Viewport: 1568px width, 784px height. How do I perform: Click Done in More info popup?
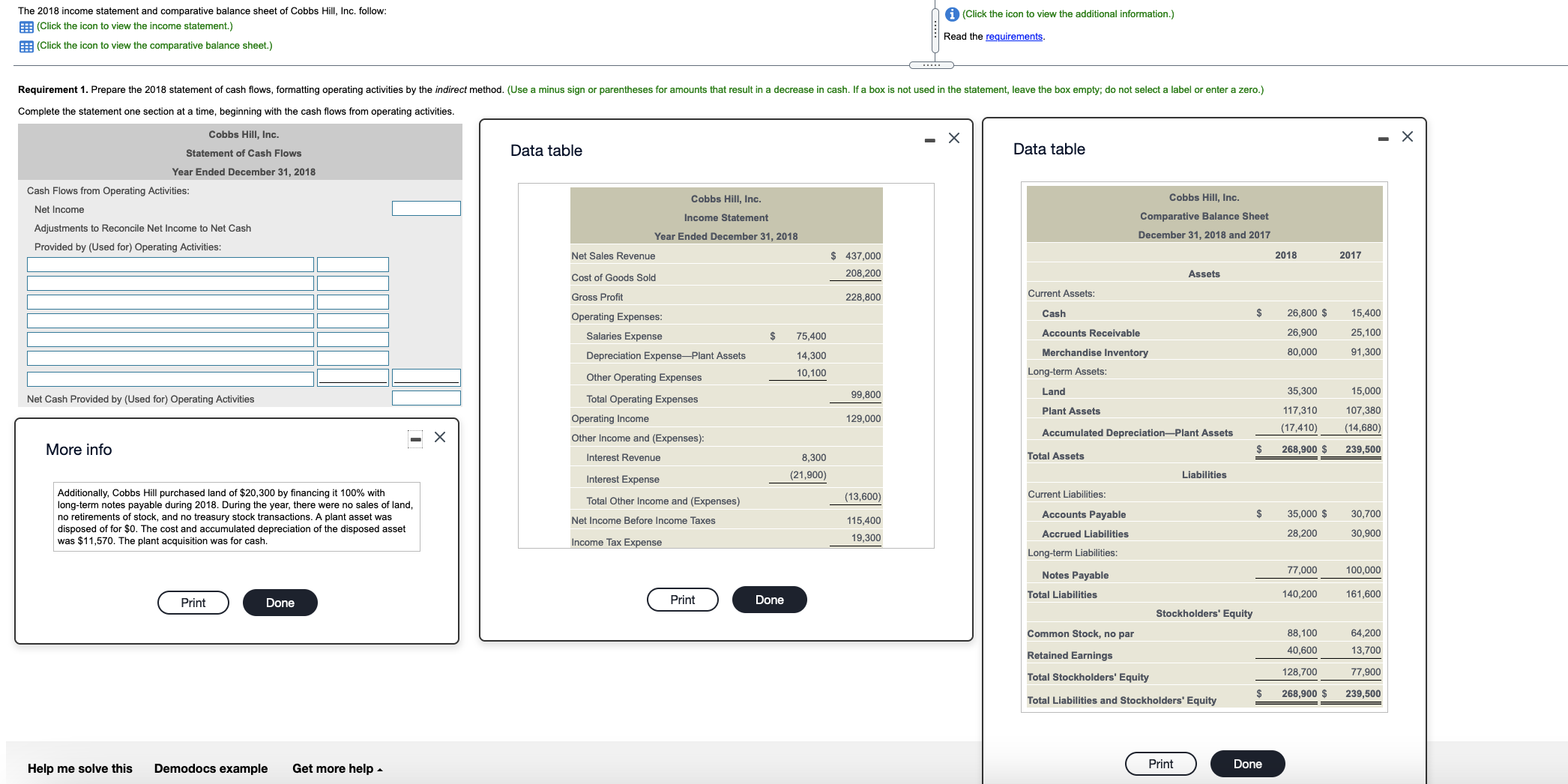pos(280,603)
